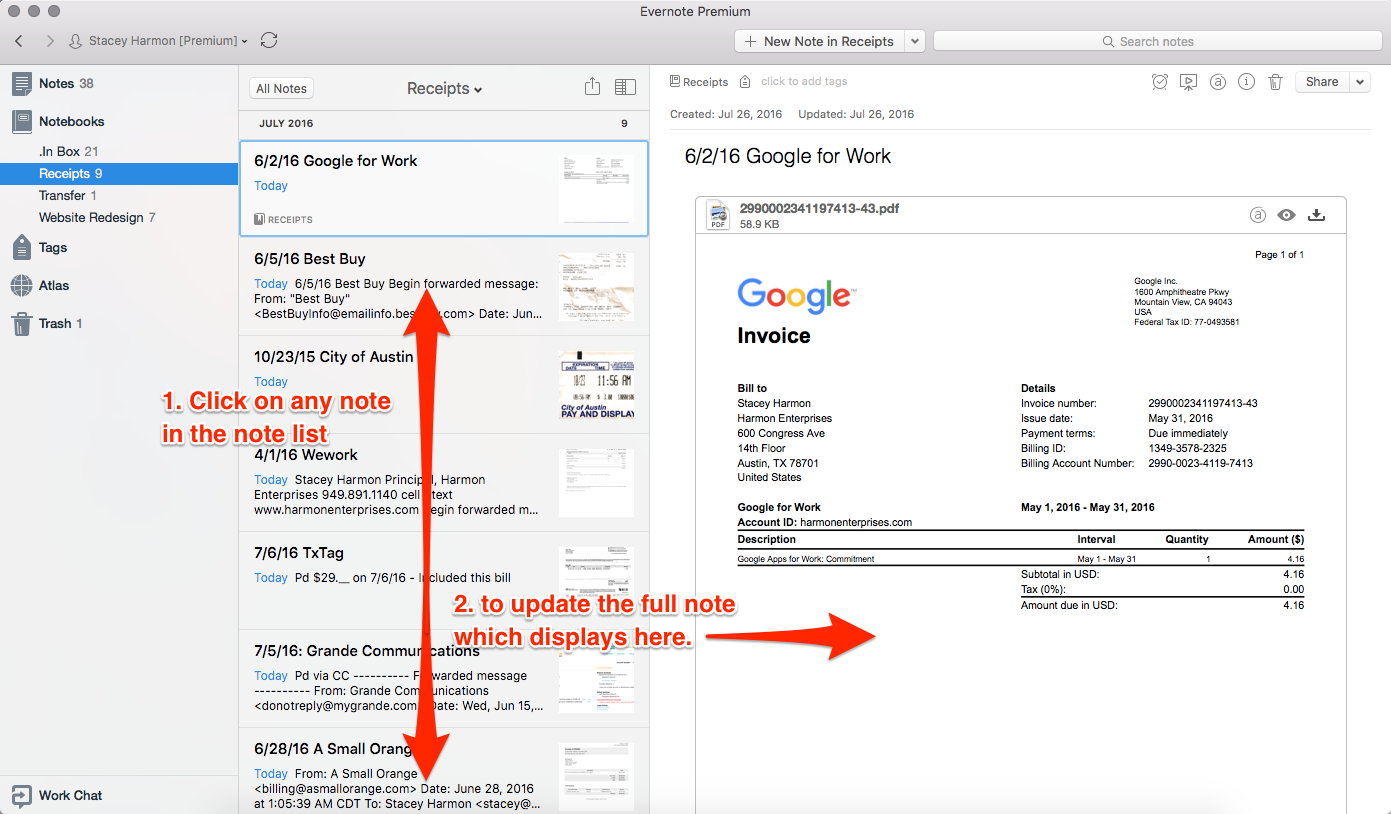
Task: Click note title 6/2/16 Google for Work
Action: coord(788,156)
